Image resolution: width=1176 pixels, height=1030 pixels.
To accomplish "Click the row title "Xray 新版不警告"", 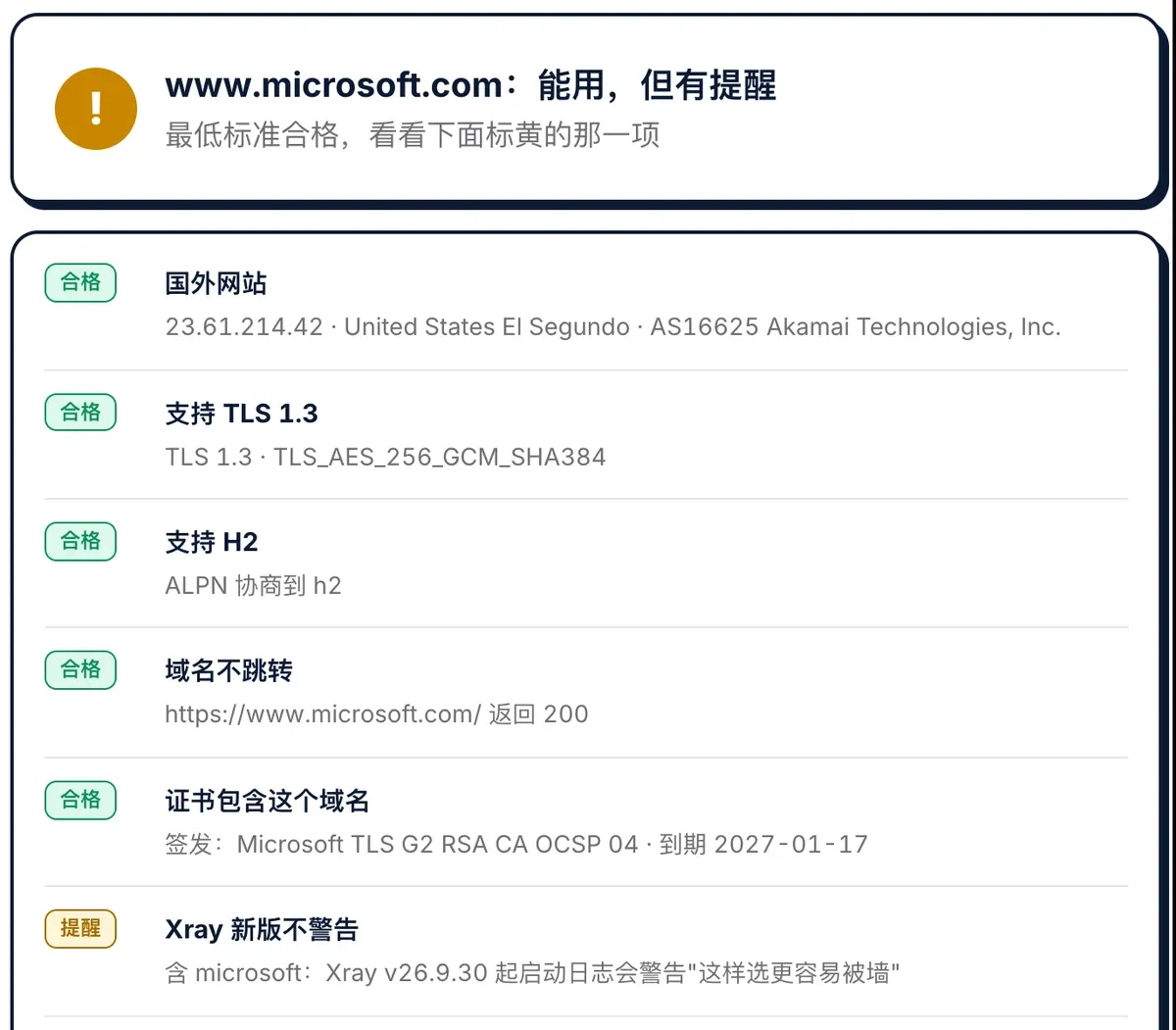I will coord(262,930).
